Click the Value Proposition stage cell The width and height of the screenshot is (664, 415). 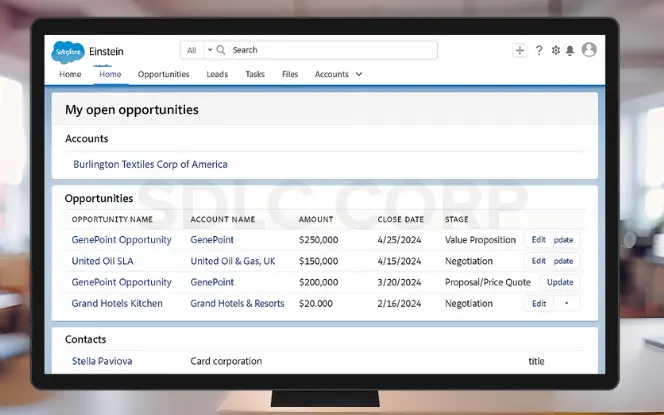[480, 240]
